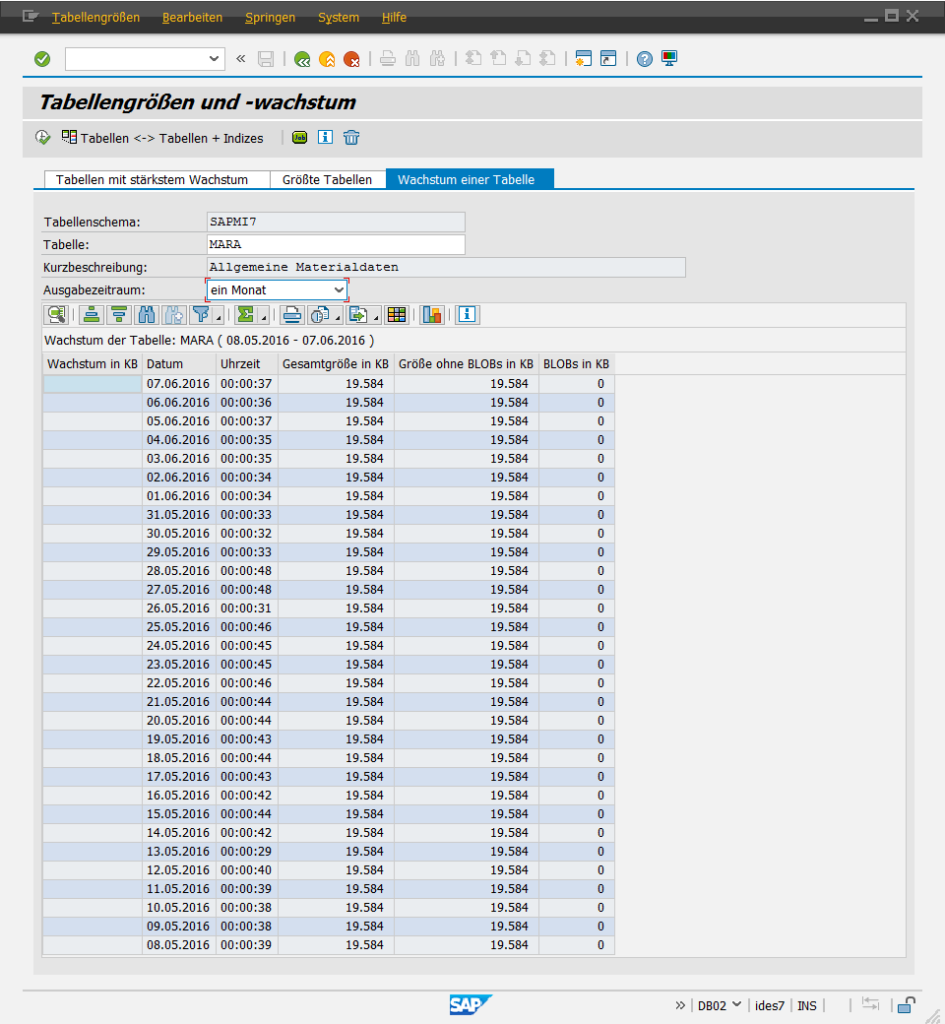Click the Datum column header
Image resolution: width=945 pixels, height=1024 pixels.
[179, 364]
